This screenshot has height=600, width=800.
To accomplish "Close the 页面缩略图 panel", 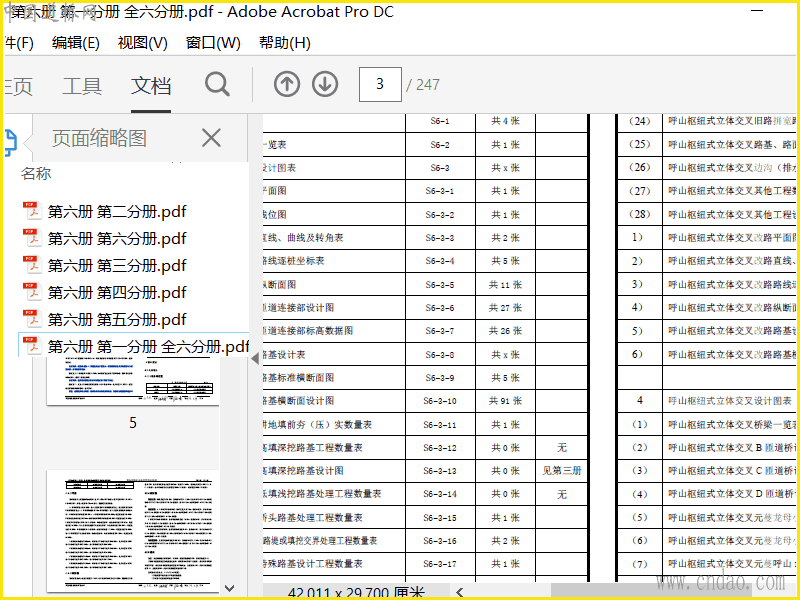I will tap(211, 138).
